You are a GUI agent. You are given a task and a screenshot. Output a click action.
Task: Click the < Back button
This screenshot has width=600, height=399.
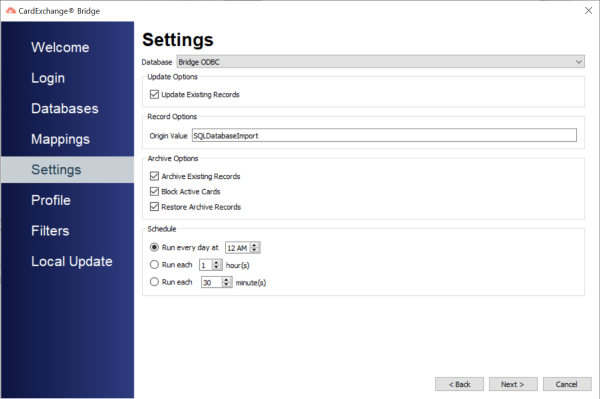click(459, 384)
